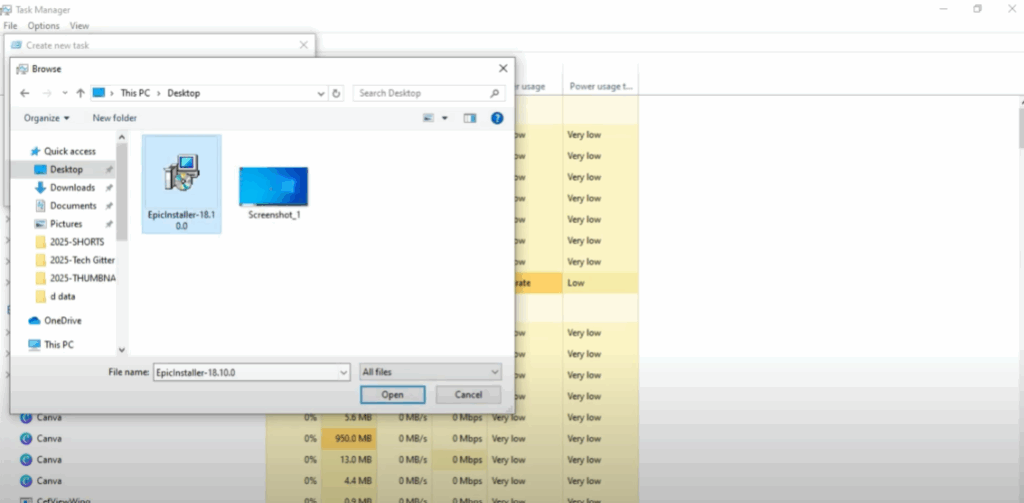Screen dimensions: 1024x503
Task: Click the This PC icon in the address bar
Action: pyautogui.click(x=99, y=93)
